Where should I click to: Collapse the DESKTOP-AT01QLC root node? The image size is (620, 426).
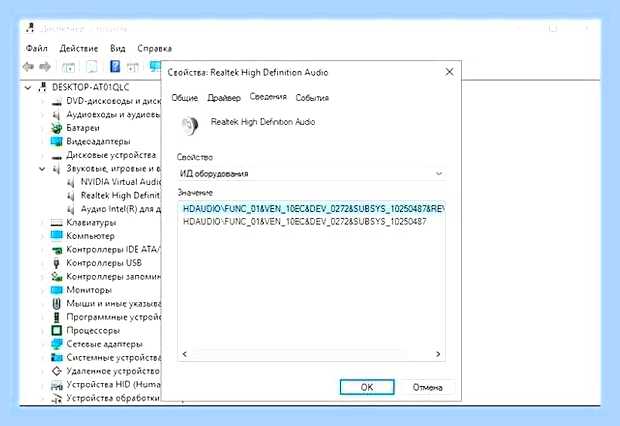(28, 87)
